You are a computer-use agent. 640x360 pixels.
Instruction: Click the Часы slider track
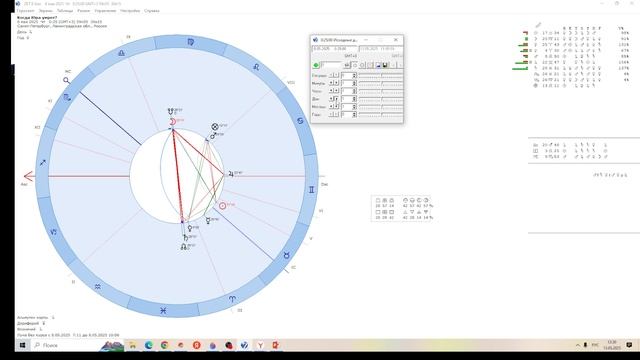(381, 91)
